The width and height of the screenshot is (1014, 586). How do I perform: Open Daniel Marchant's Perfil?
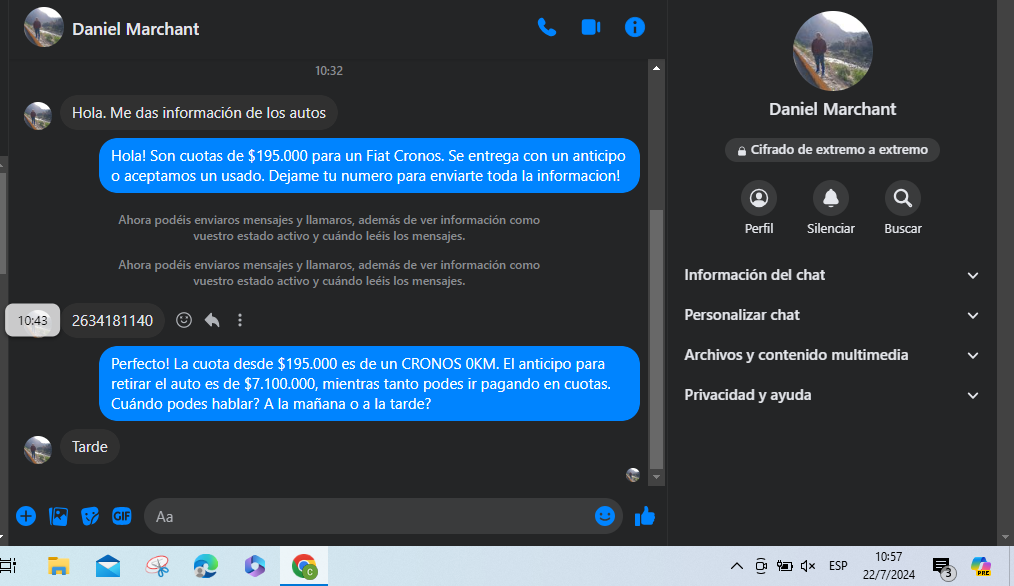point(759,198)
